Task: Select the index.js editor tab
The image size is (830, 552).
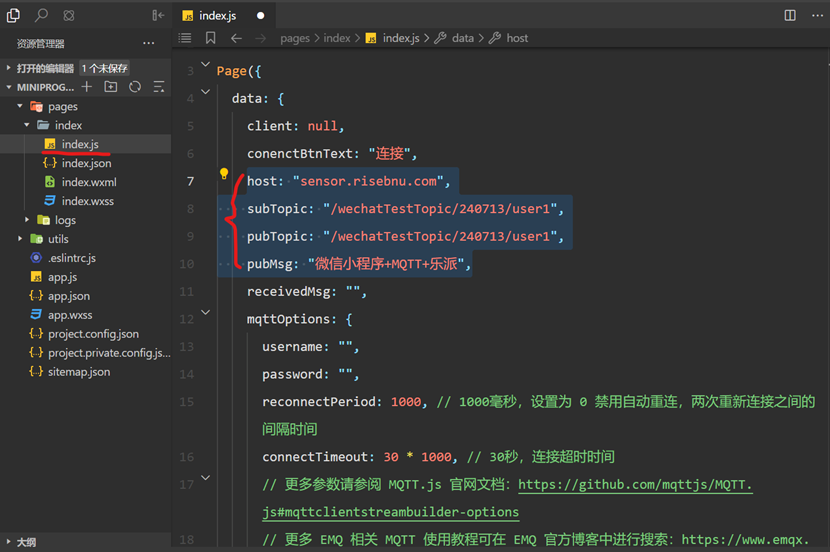Action: coord(224,15)
